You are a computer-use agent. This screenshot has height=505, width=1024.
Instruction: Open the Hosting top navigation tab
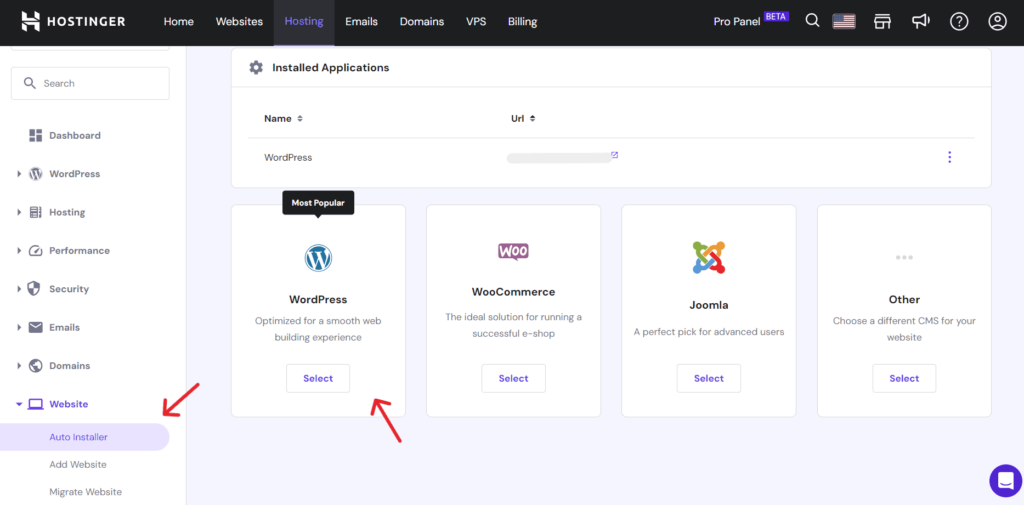(x=304, y=22)
